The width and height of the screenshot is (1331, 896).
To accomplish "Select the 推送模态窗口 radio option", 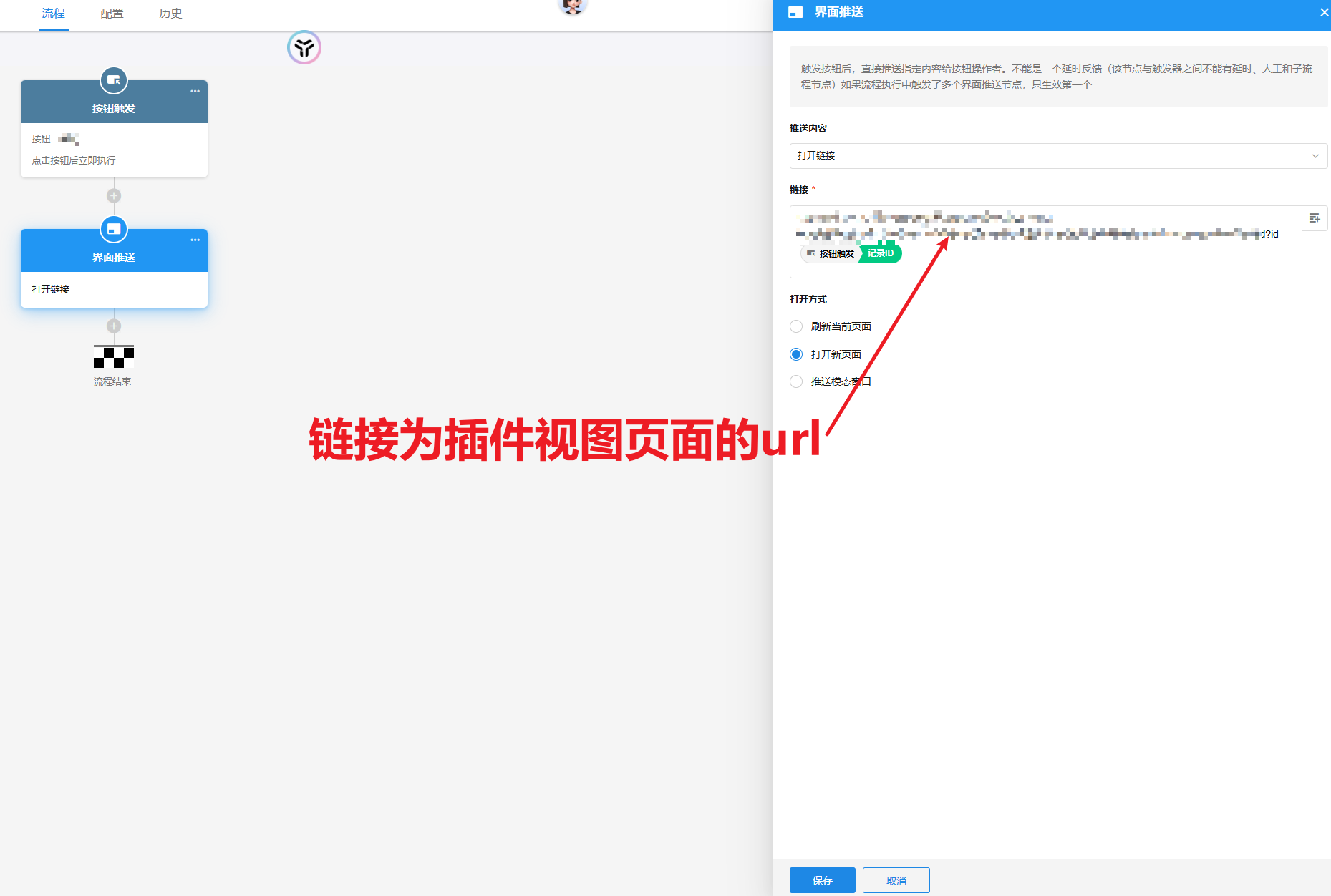I will 796,381.
